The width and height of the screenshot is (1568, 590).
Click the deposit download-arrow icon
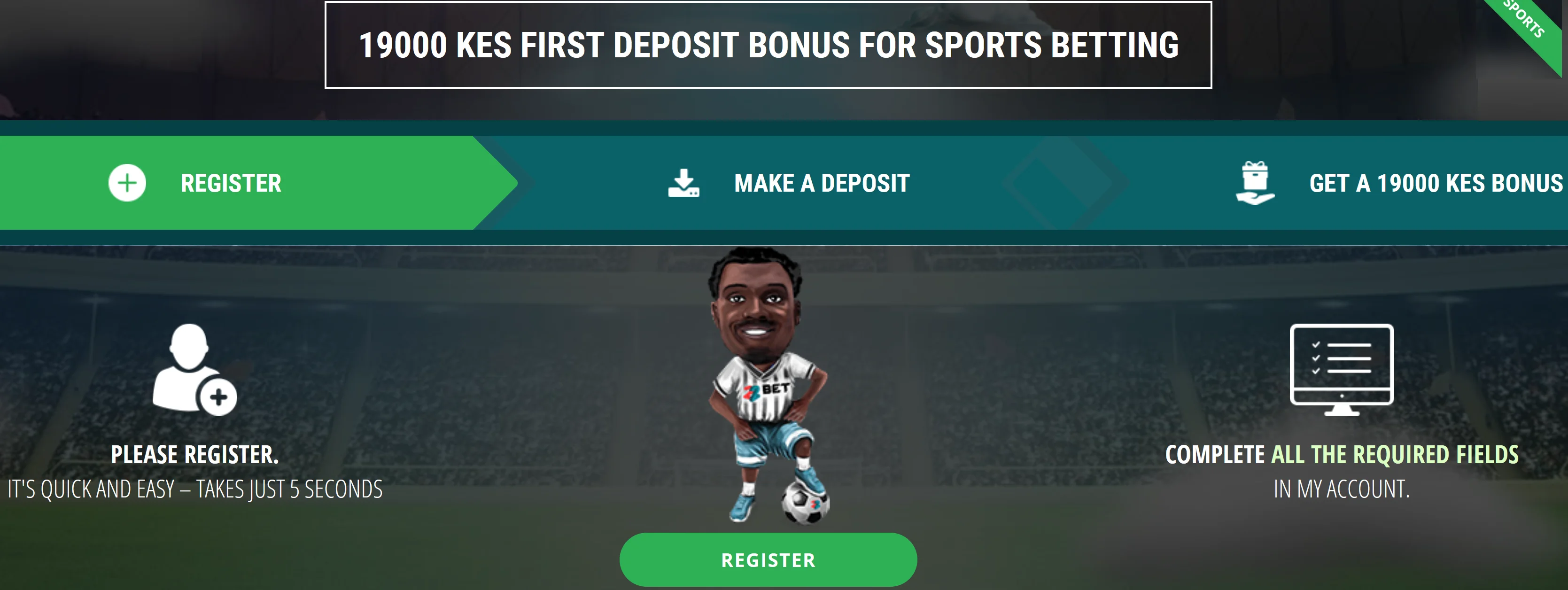tap(683, 183)
